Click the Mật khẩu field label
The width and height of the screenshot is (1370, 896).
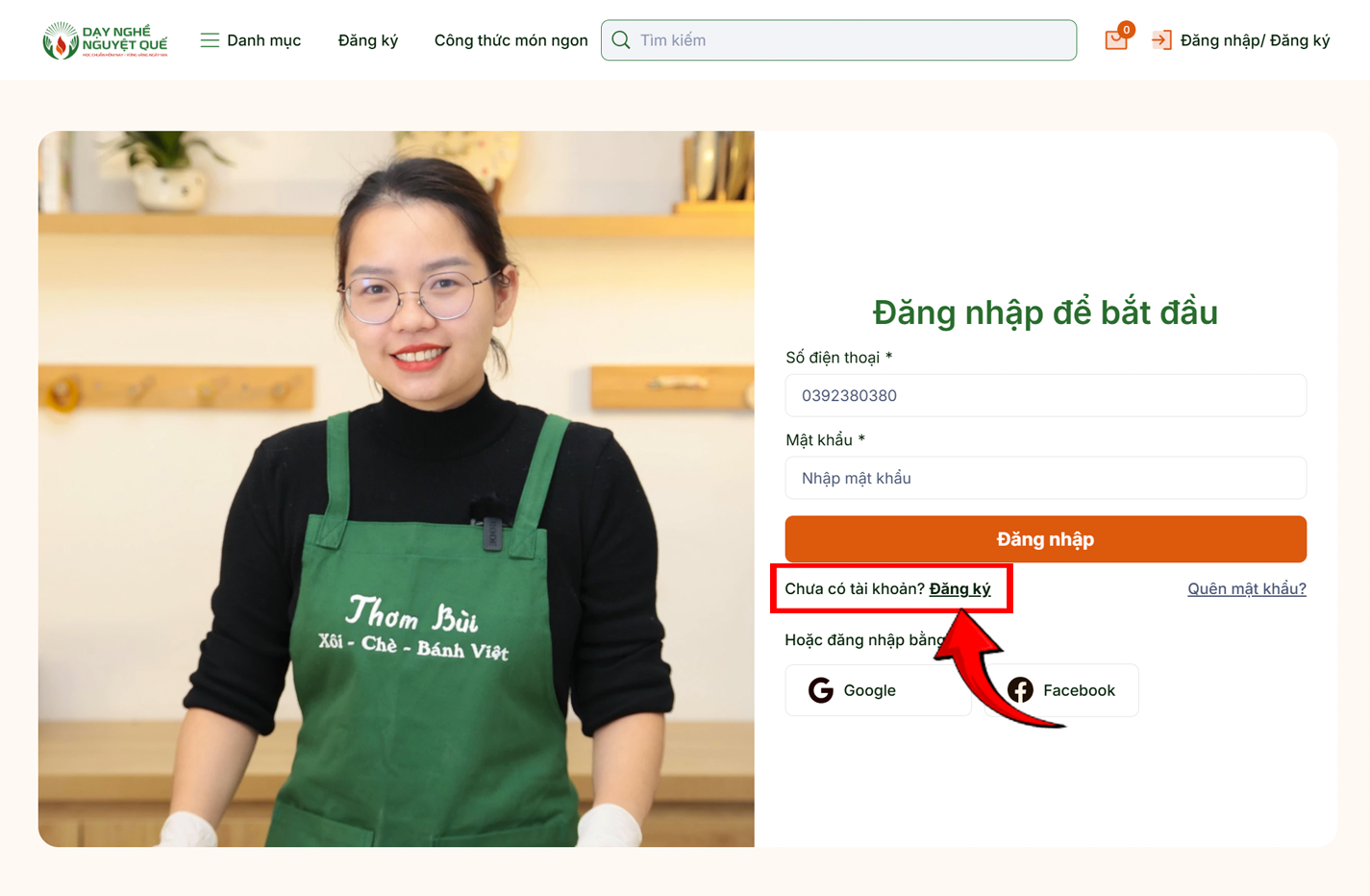tap(819, 440)
